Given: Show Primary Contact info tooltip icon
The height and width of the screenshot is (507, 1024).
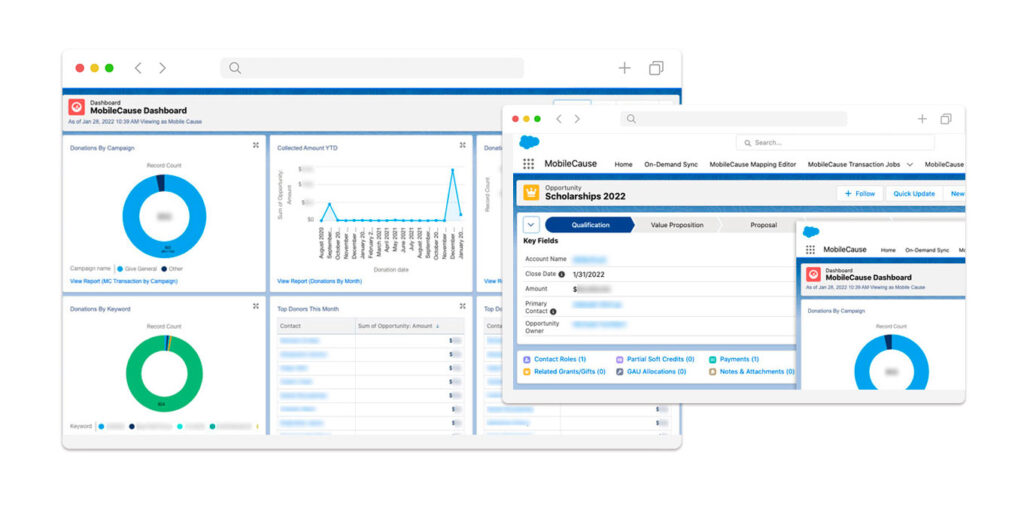Looking at the screenshot, I should point(553,312).
